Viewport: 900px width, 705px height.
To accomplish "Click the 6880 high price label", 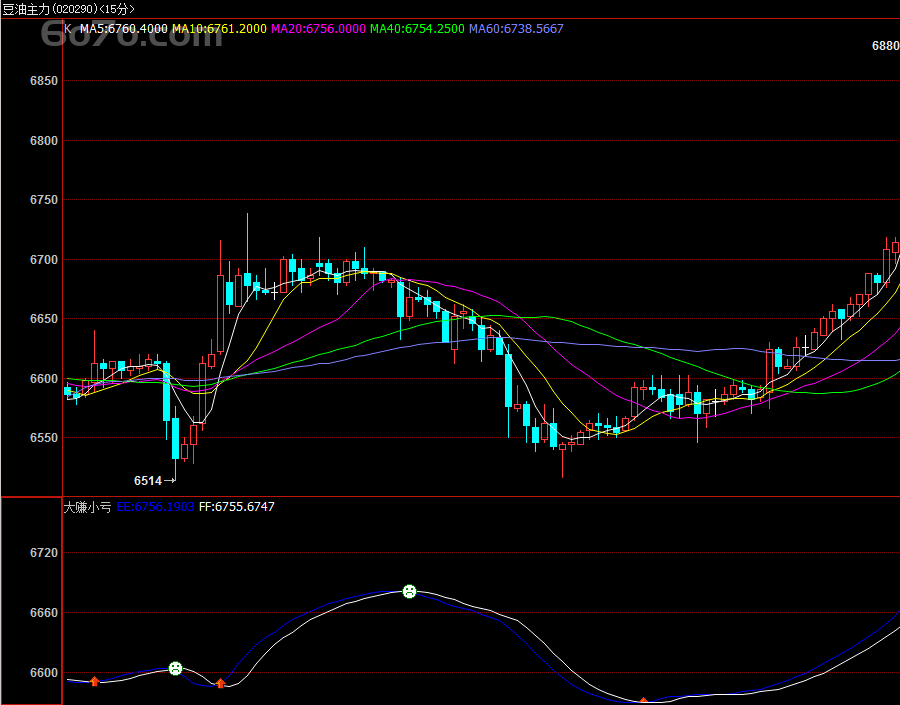I will click(x=886, y=46).
